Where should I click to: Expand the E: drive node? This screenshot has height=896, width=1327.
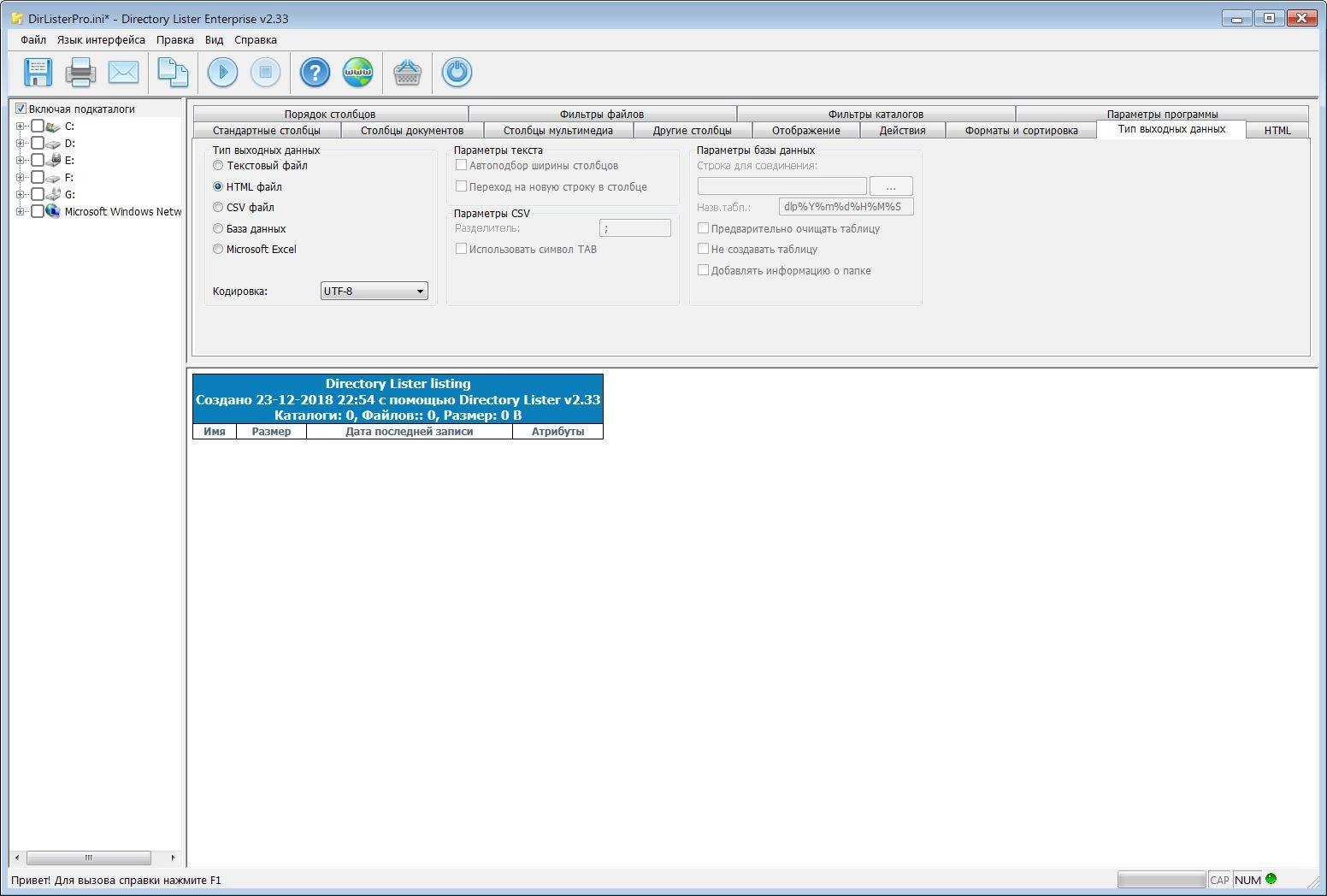click(21, 160)
